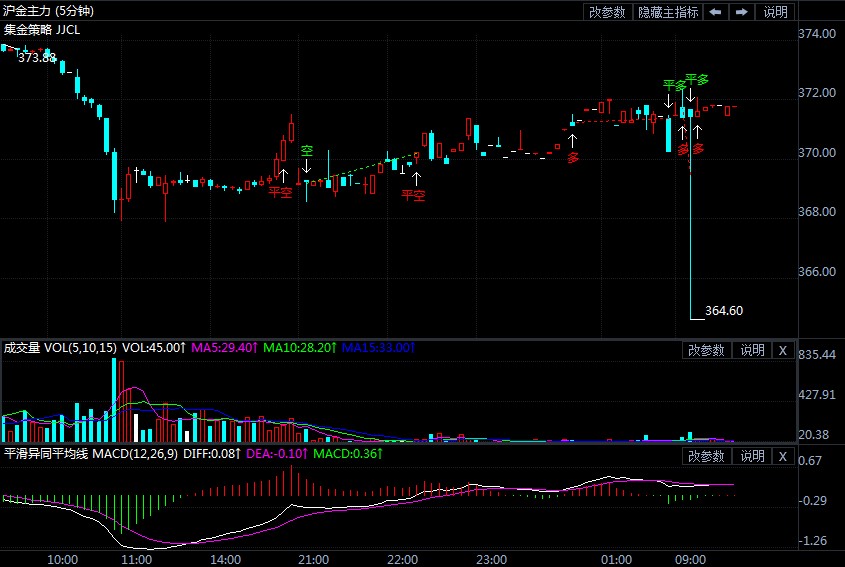Click the 22:00 time axis label

click(403, 559)
